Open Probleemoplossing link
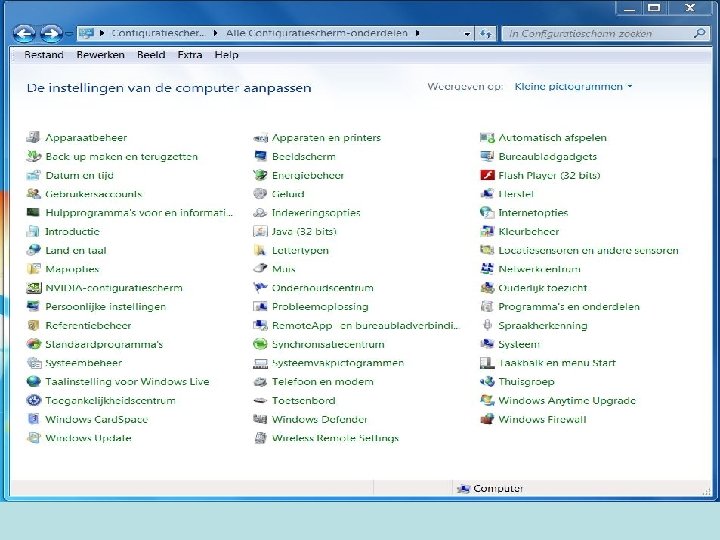This screenshot has width=720, height=540. tap(320, 306)
